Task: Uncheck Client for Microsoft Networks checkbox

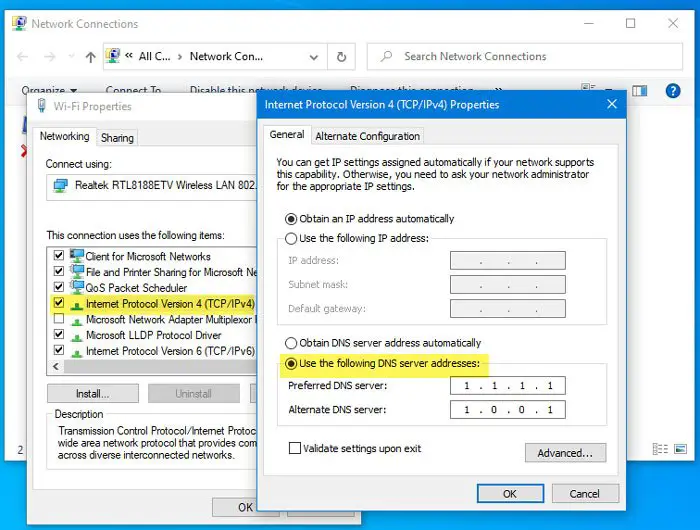Action: click(x=58, y=255)
